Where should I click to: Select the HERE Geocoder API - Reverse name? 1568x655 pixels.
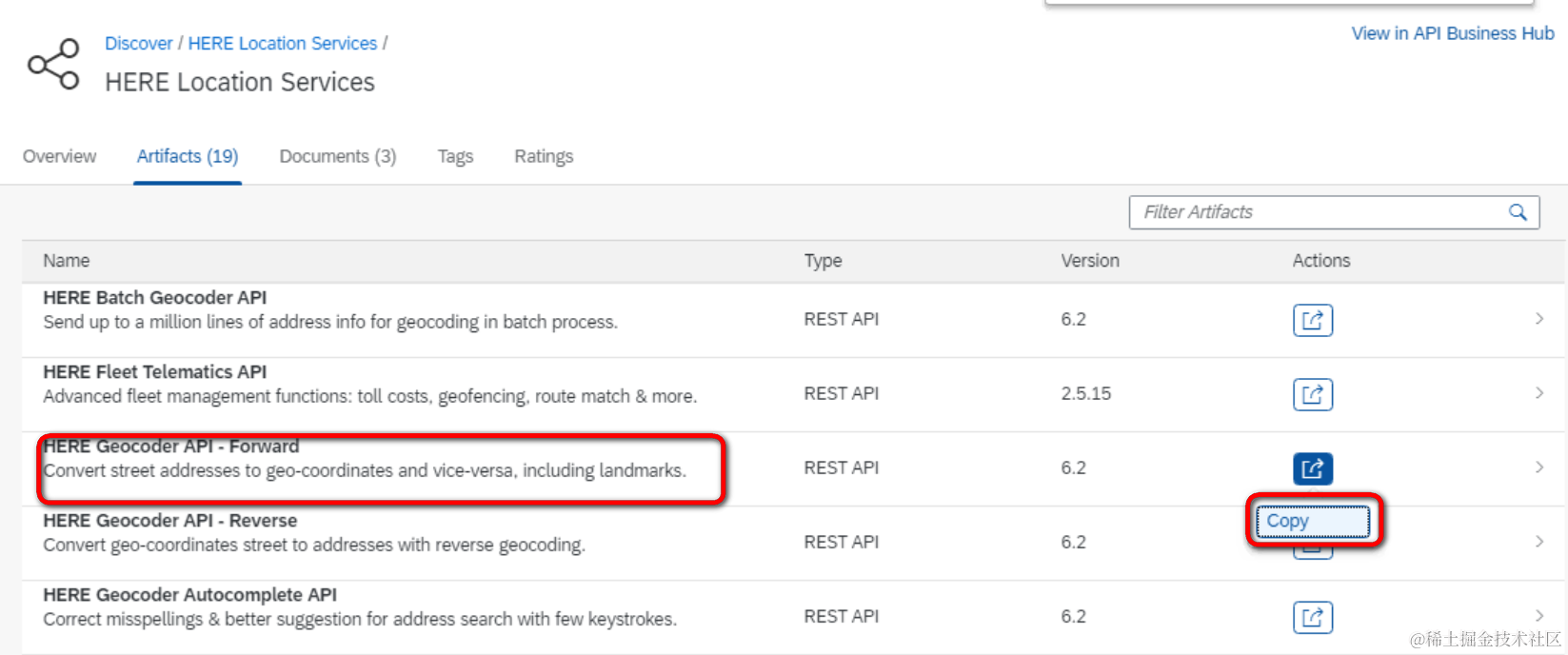(170, 521)
